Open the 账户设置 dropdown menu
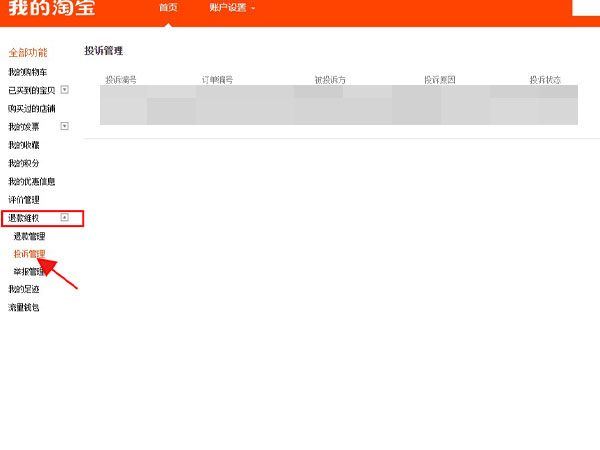The width and height of the screenshot is (600, 450). pyautogui.click(x=231, y=8)
